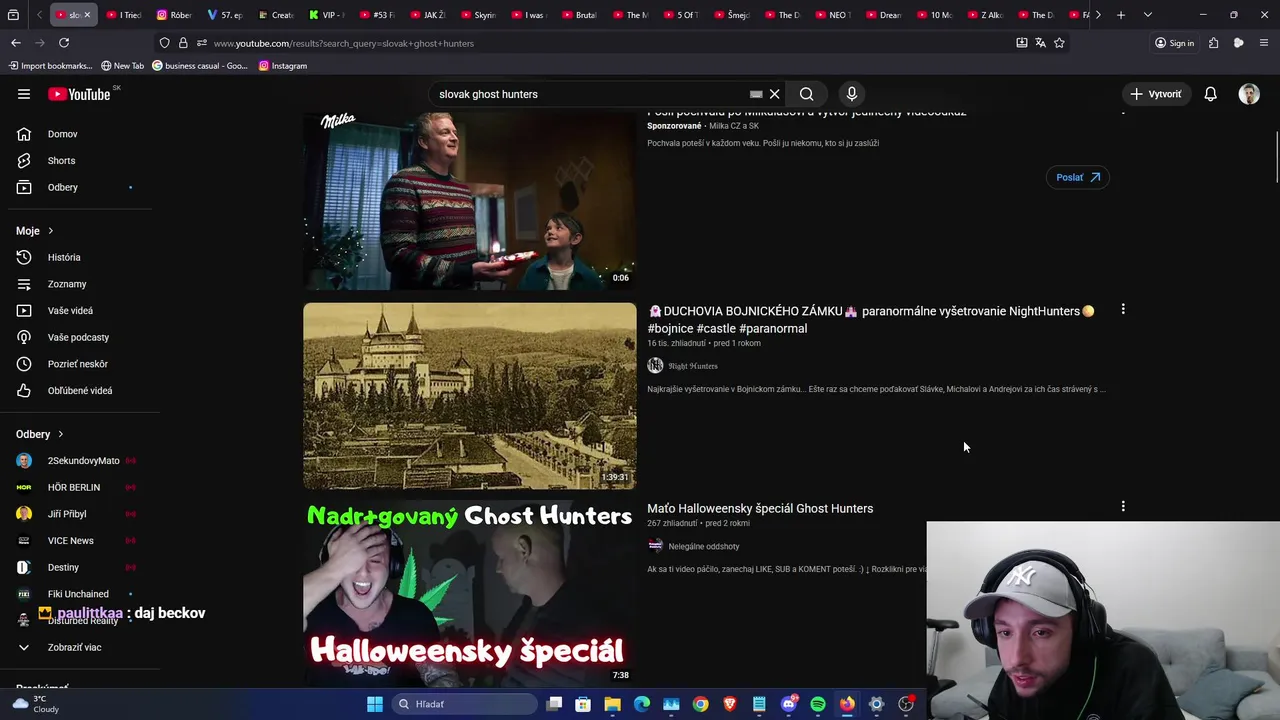List all tabs dropdown arrow
This screenshot has width=1280, height=720.
[x=1147, y=15]
